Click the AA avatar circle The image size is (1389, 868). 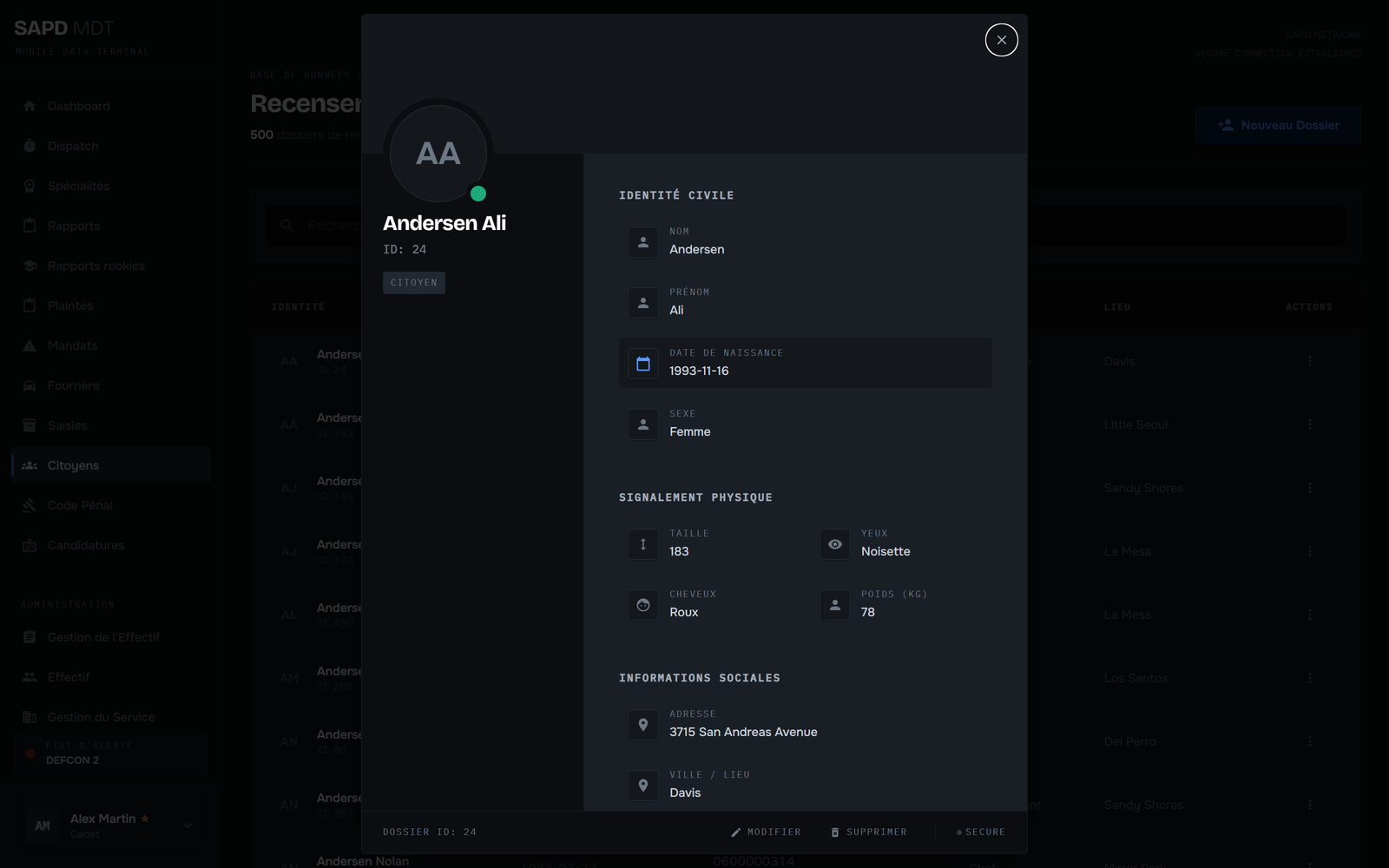[438, 154]
